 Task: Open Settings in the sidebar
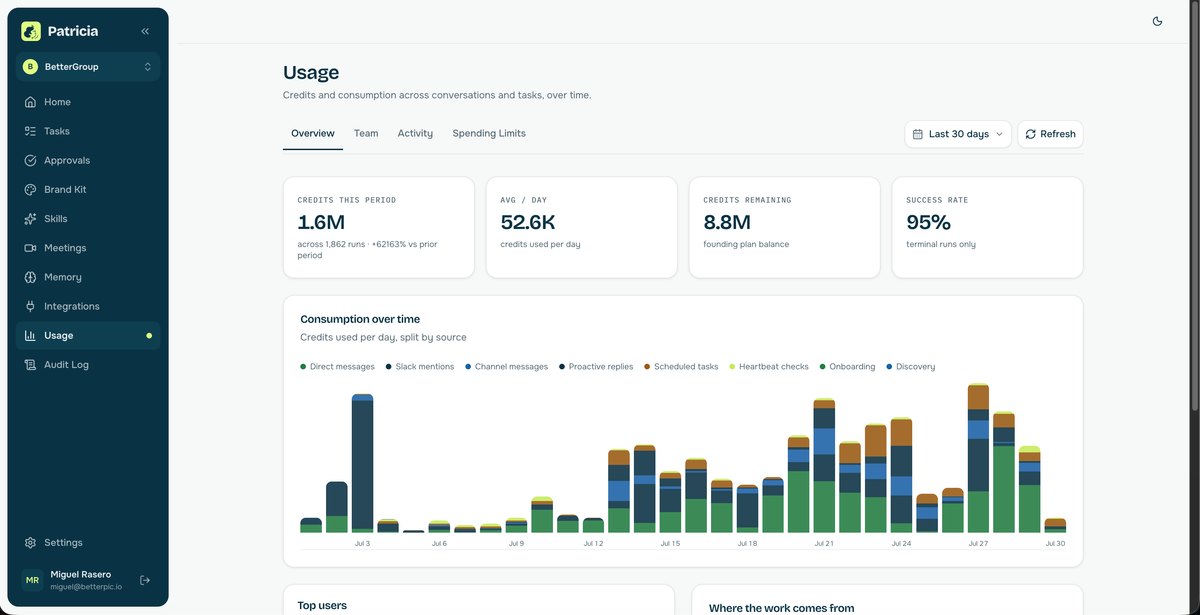click(88, 543)
